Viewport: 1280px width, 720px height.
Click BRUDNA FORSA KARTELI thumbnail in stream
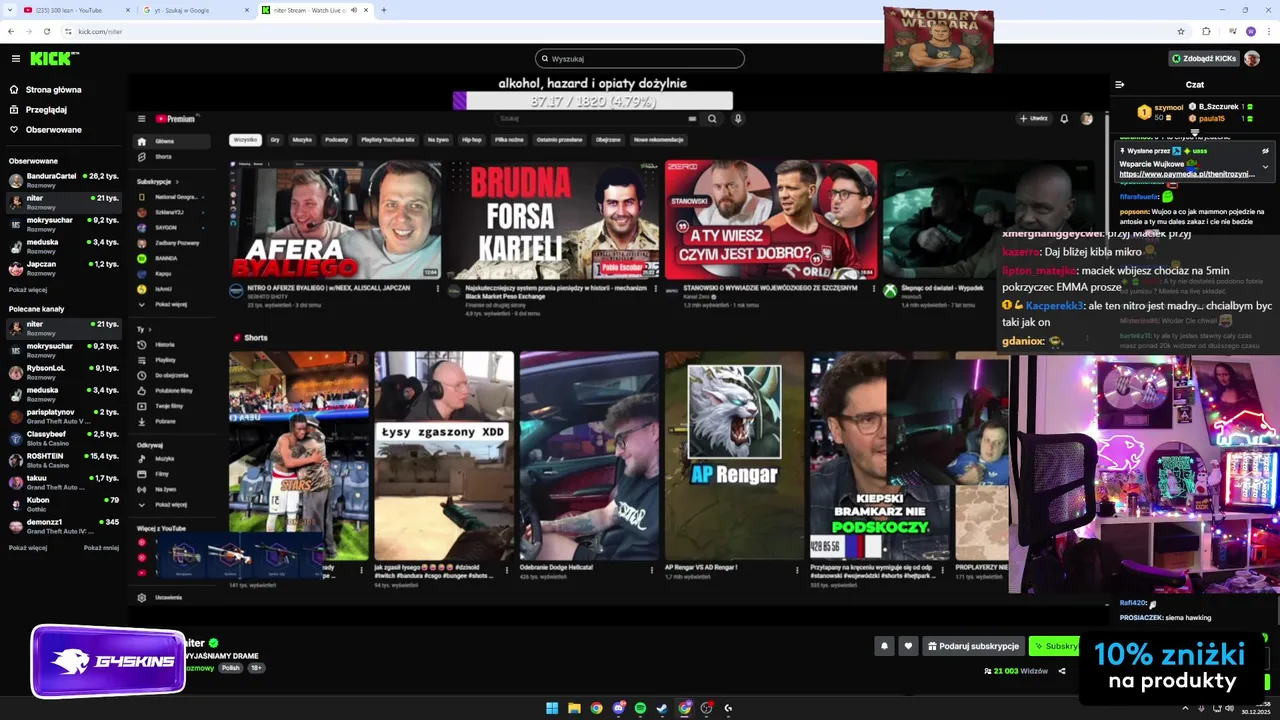pos(553,220)
